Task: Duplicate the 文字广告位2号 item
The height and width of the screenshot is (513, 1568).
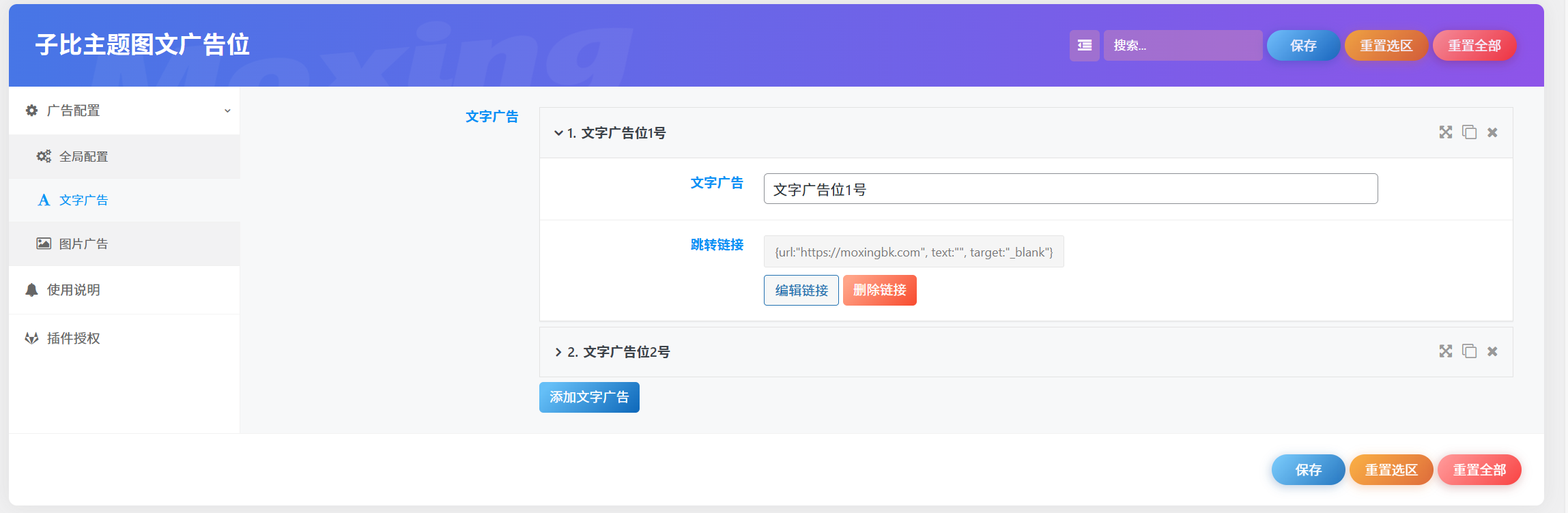Action: [1469, 351]
